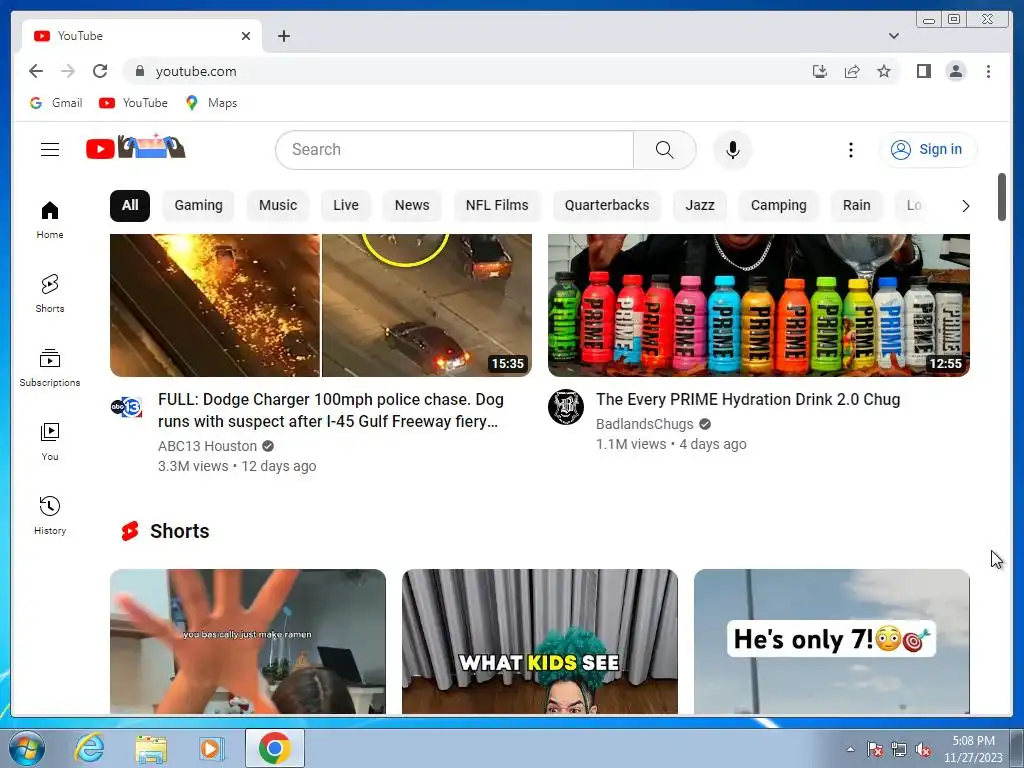1024x768 pixels.
Task: Open History from the sidebar
Action: click(50, 515)
